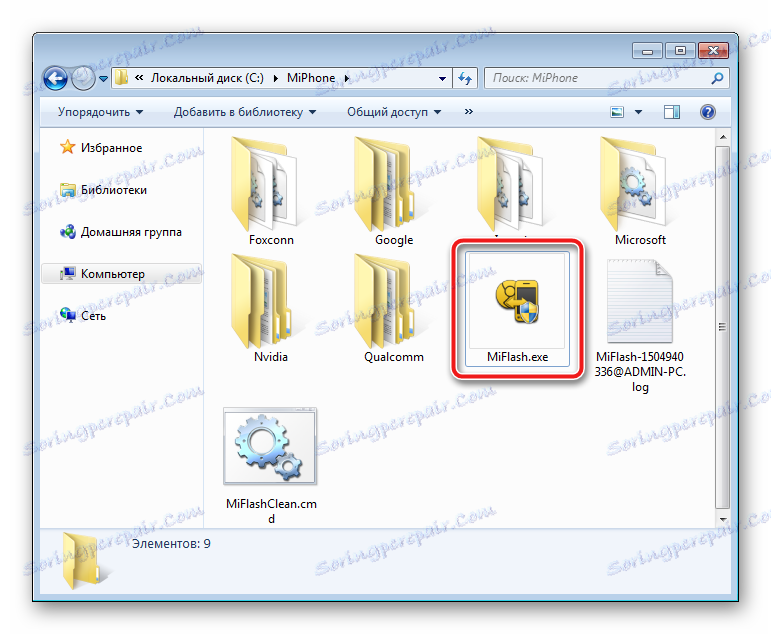The width and height of the screenshot is (771, 634).
Task: Go back with the blue Back arrow
Action: click(55, 78)
